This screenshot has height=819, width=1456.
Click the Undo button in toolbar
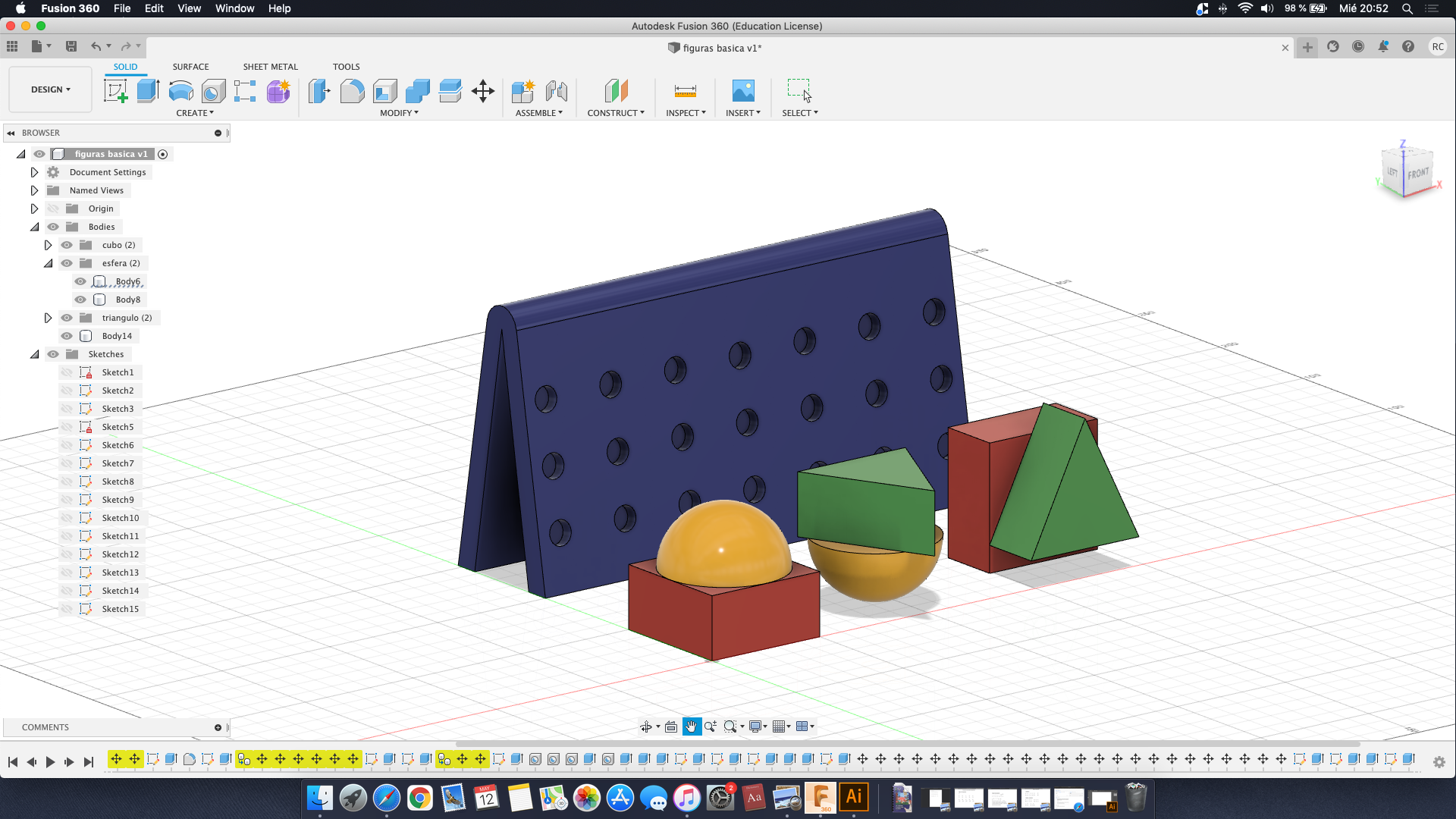(x=96, y=45)
